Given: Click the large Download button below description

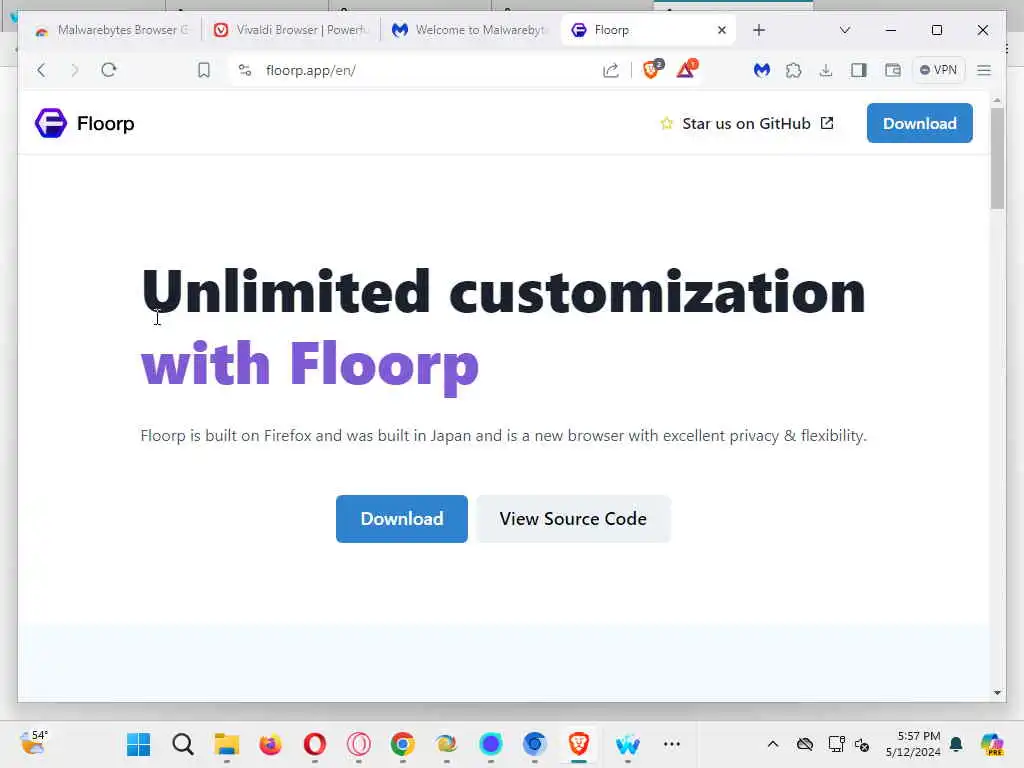Looking at the screenshot, I should tap(402, 519).
